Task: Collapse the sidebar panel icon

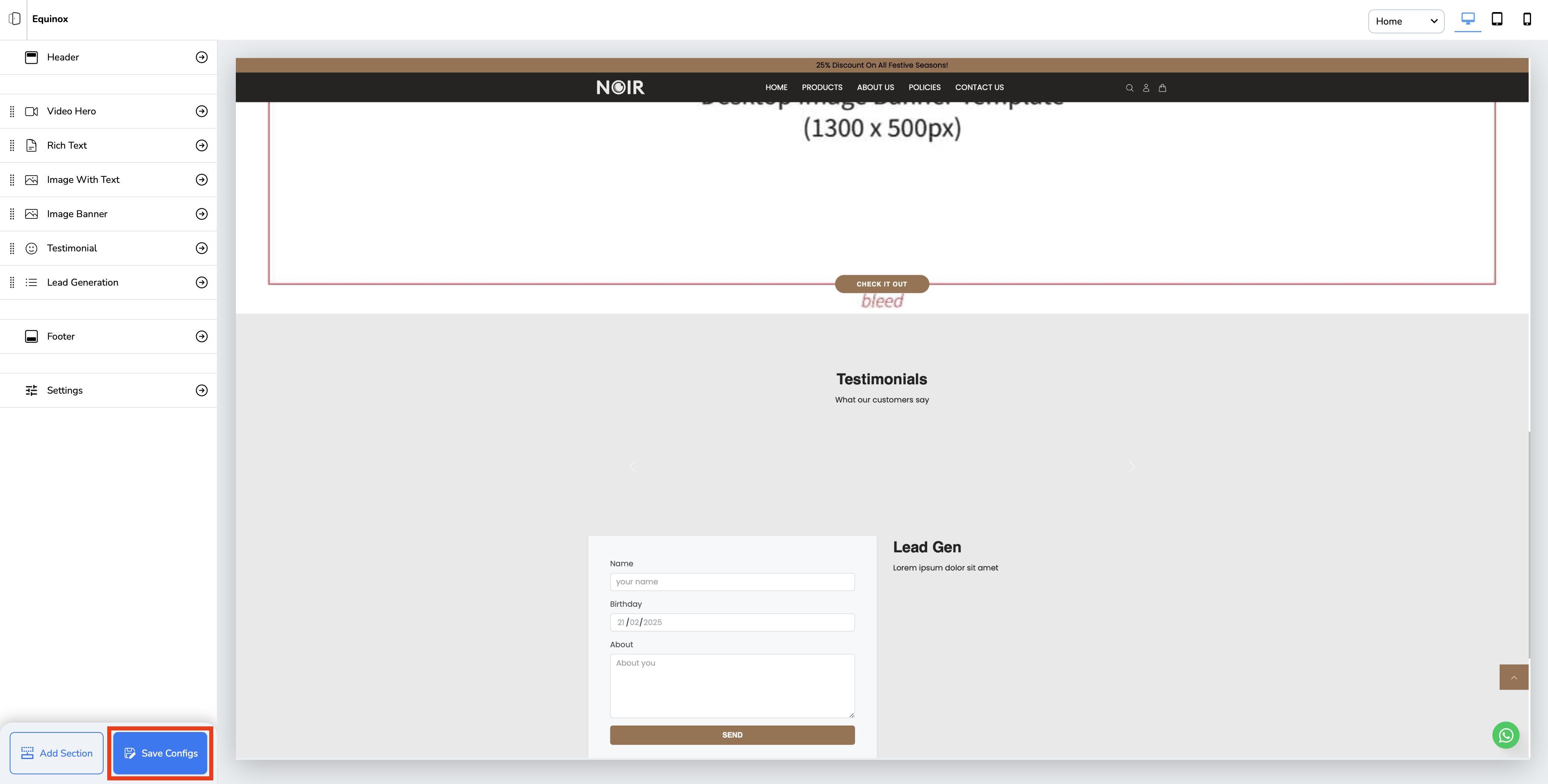Action: click(x=15, y=19)
